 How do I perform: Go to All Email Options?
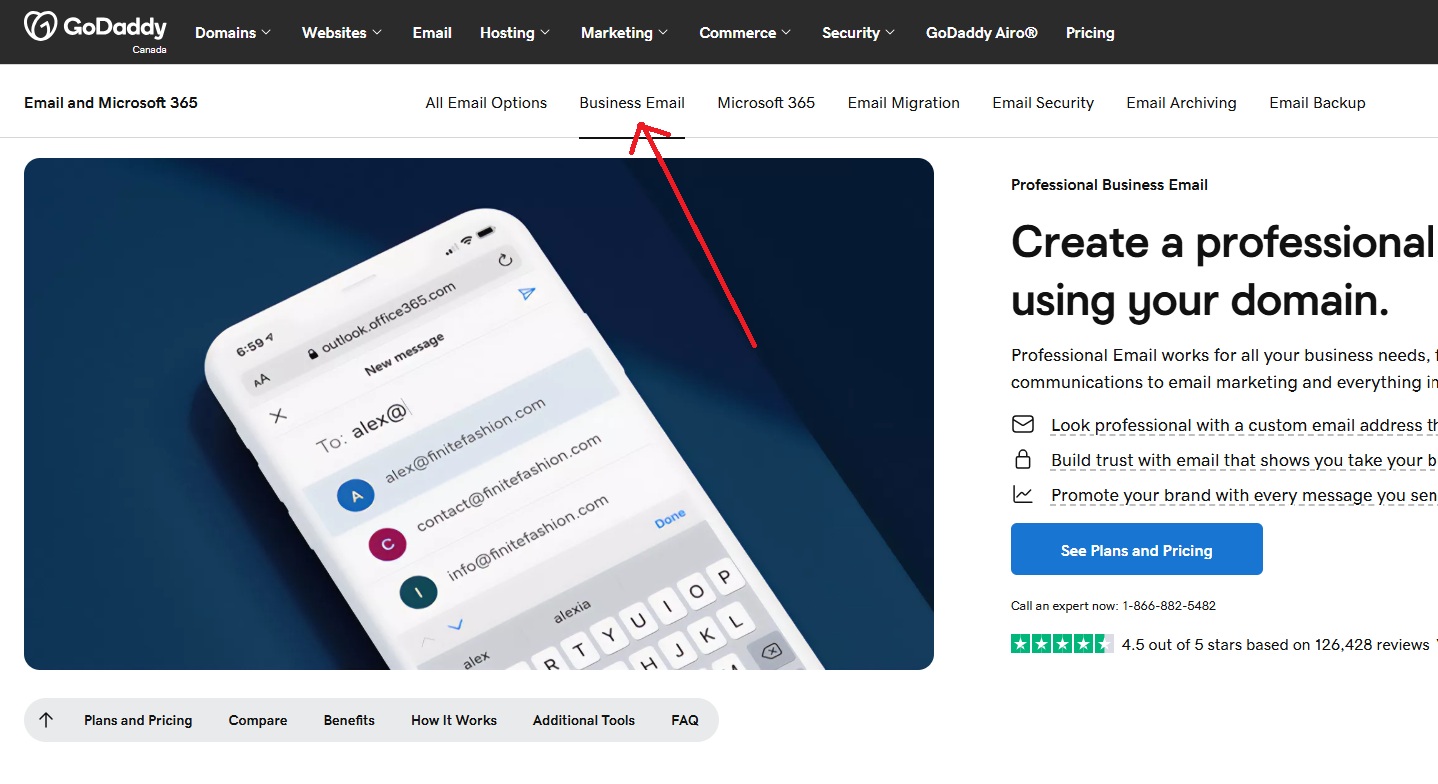point(486,103)
